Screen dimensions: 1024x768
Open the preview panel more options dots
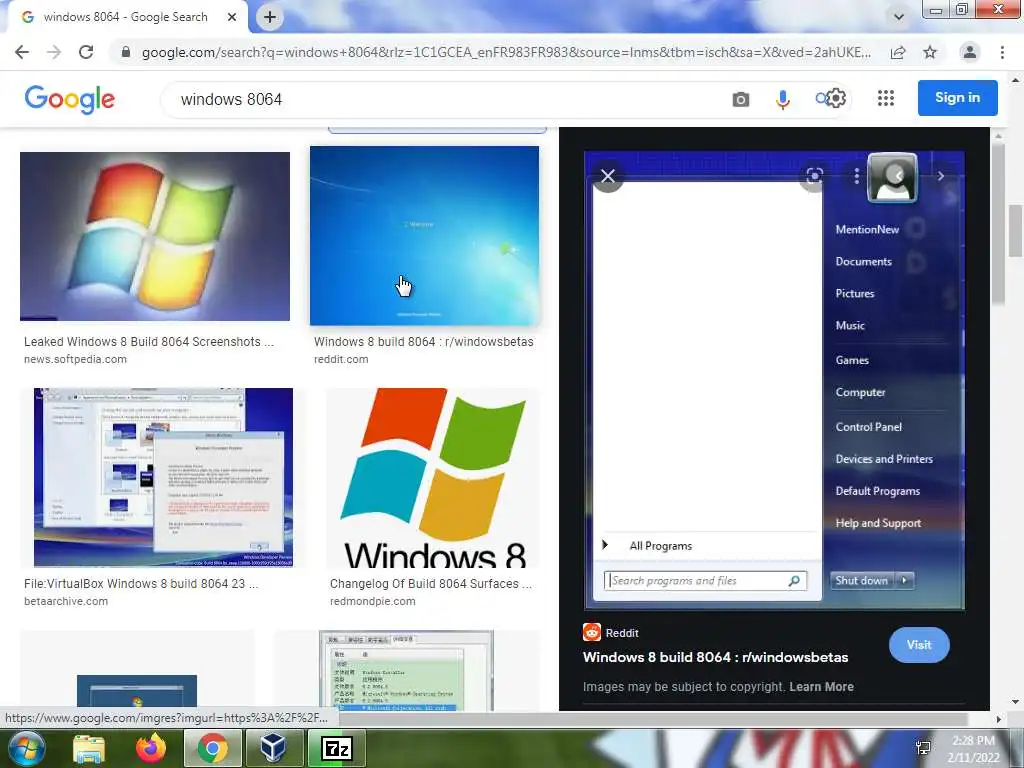(x=856, y=176)
